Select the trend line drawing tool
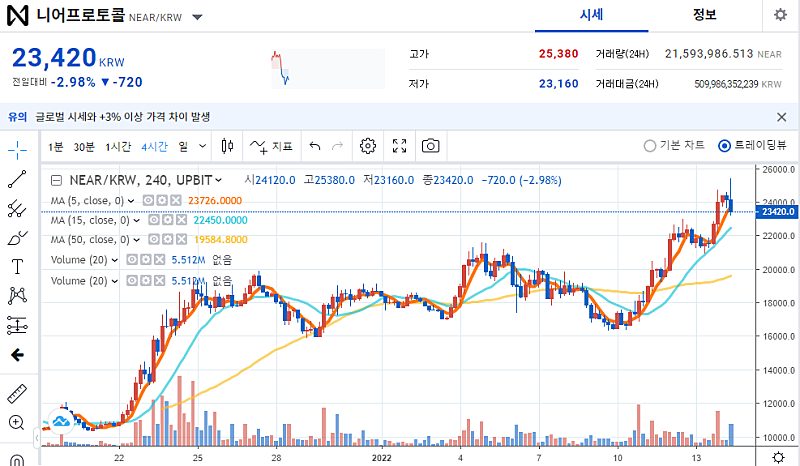800x466 pixels. click(17, 179)
